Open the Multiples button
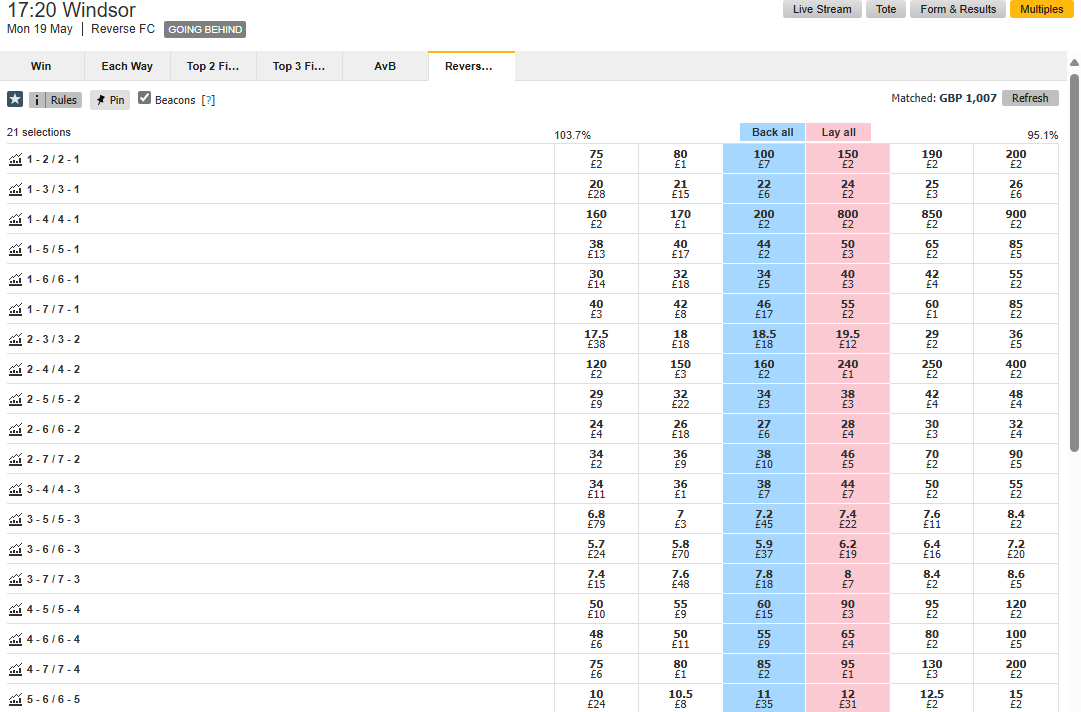This screenshot has width=1081, height=712. (x=1042, y=9)
